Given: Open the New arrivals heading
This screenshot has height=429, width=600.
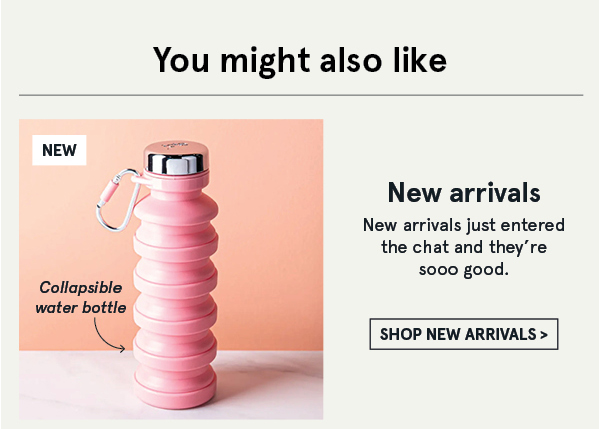Looking at the screenshot, I should tap(464, 192).
